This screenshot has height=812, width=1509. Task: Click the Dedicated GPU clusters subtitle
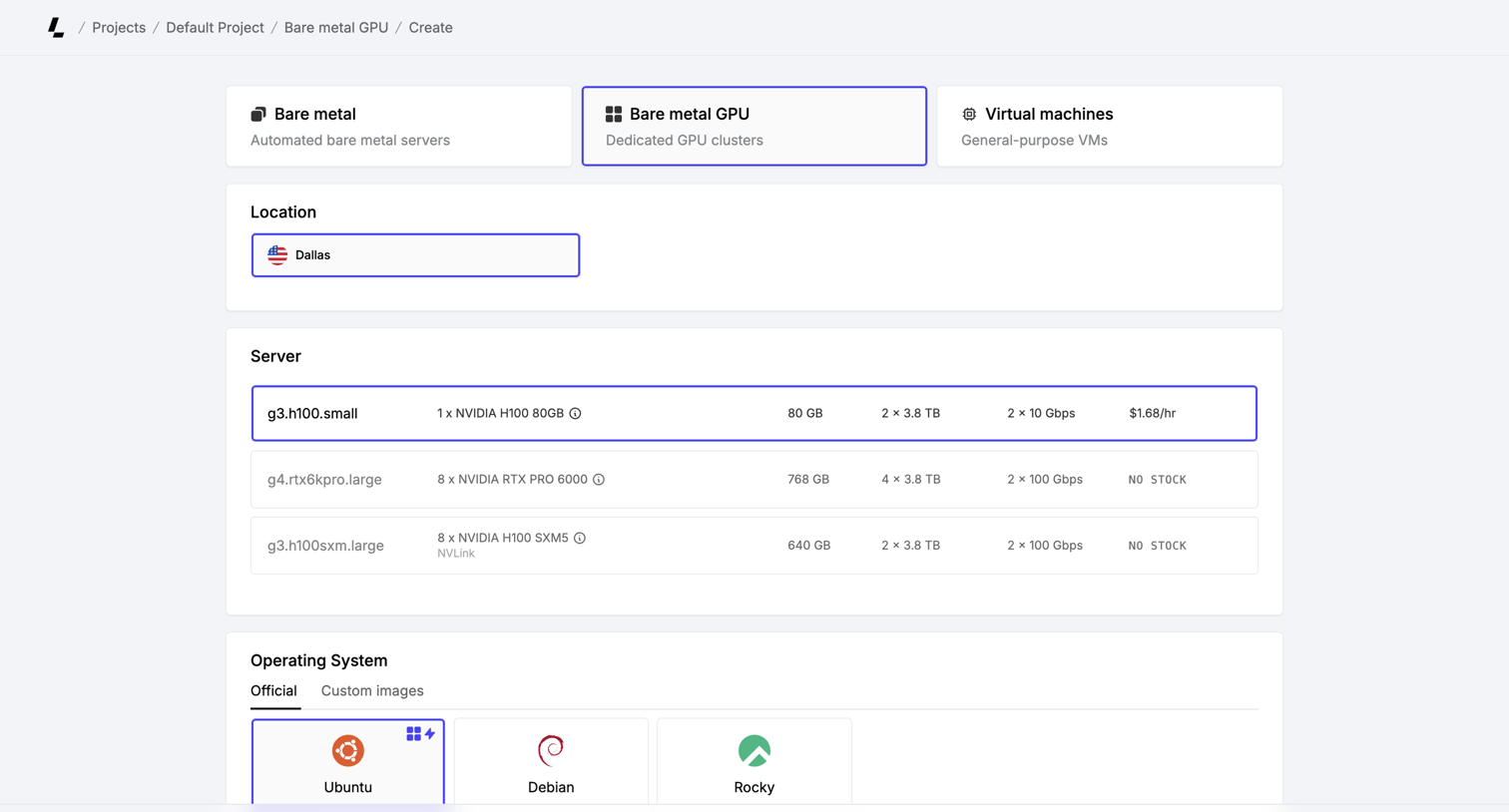click(x=685, y=141)
